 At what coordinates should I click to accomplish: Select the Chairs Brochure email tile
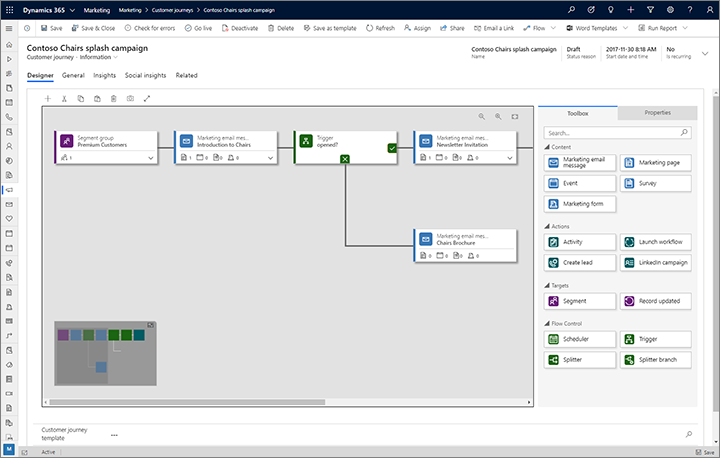coord(465,245)
